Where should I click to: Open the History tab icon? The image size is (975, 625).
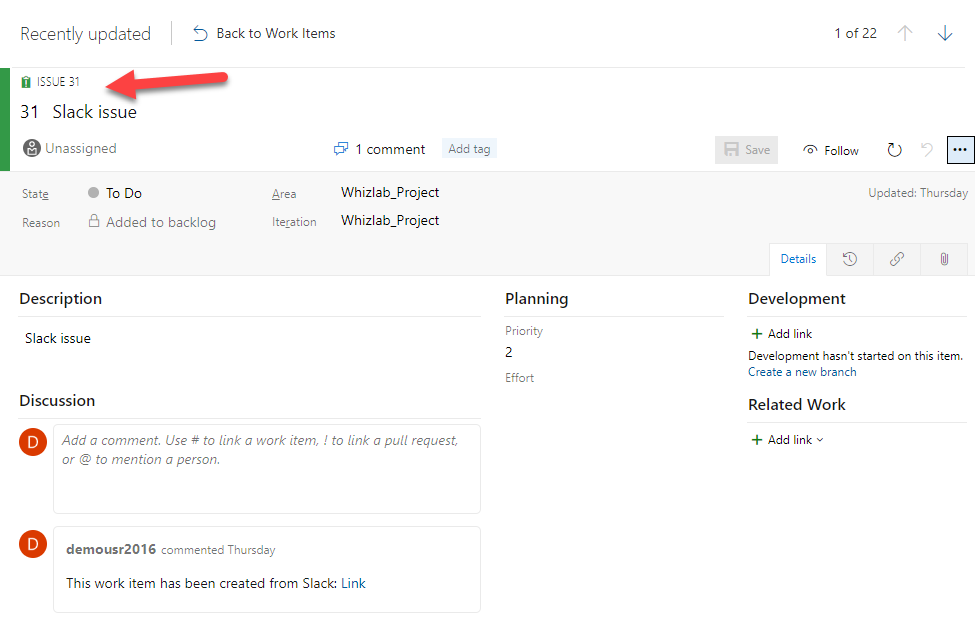pos(850,259)
